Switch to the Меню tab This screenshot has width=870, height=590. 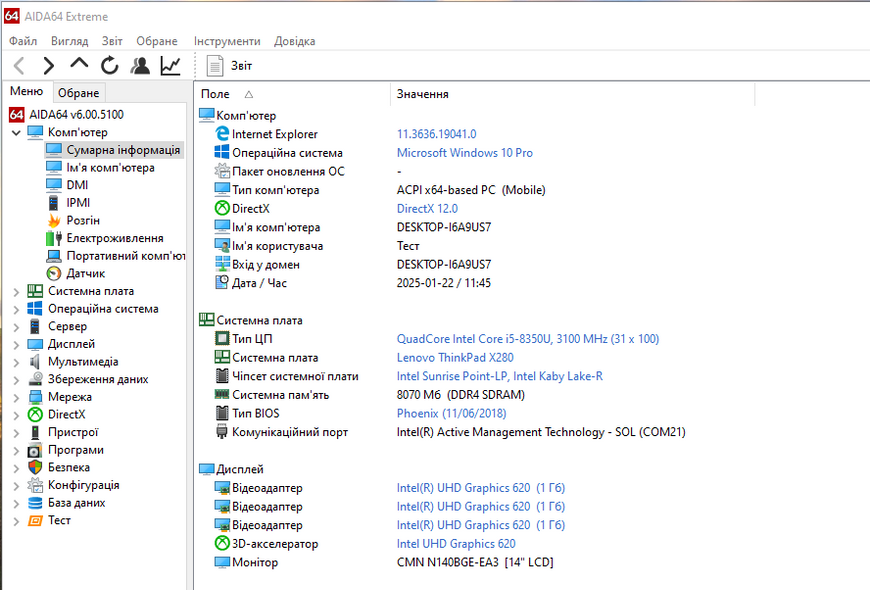pos(27,92)
